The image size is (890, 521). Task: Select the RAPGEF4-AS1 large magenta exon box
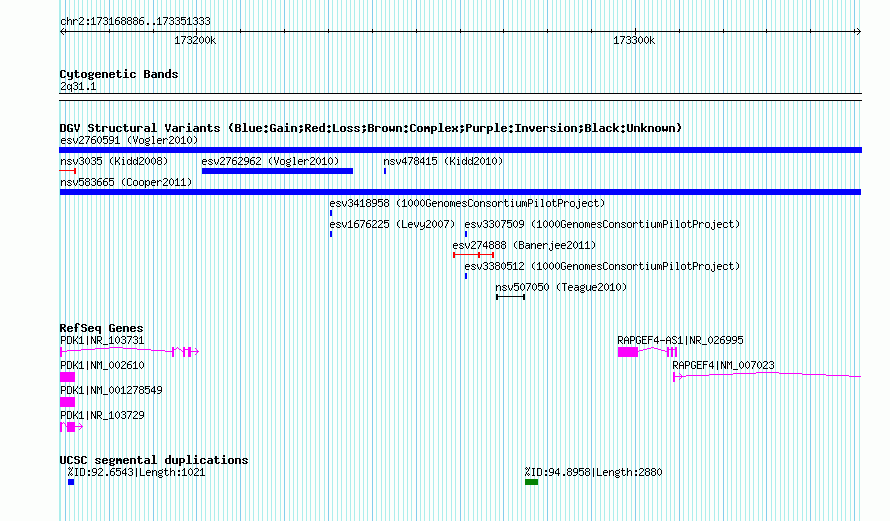click(628, 352)
